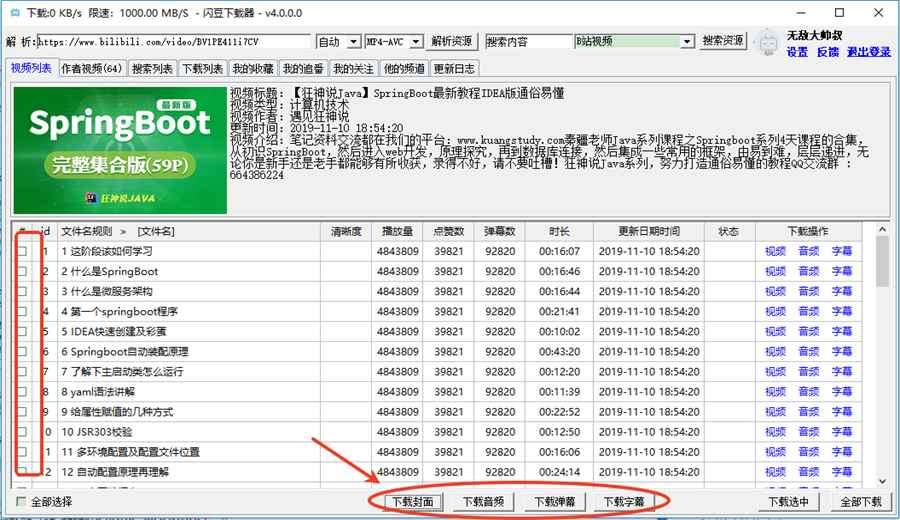Open the B站视频 source dropdown

pyautogui.click(x=687, y=42)
